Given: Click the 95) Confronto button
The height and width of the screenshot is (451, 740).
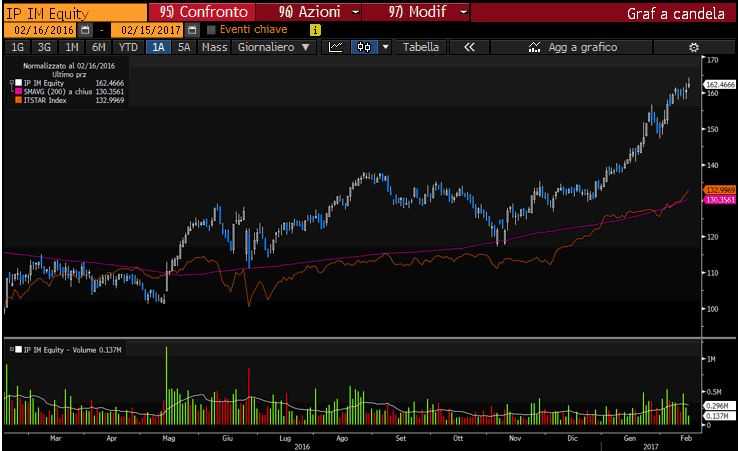Looking at the screenshot, I should click(202, 12).
